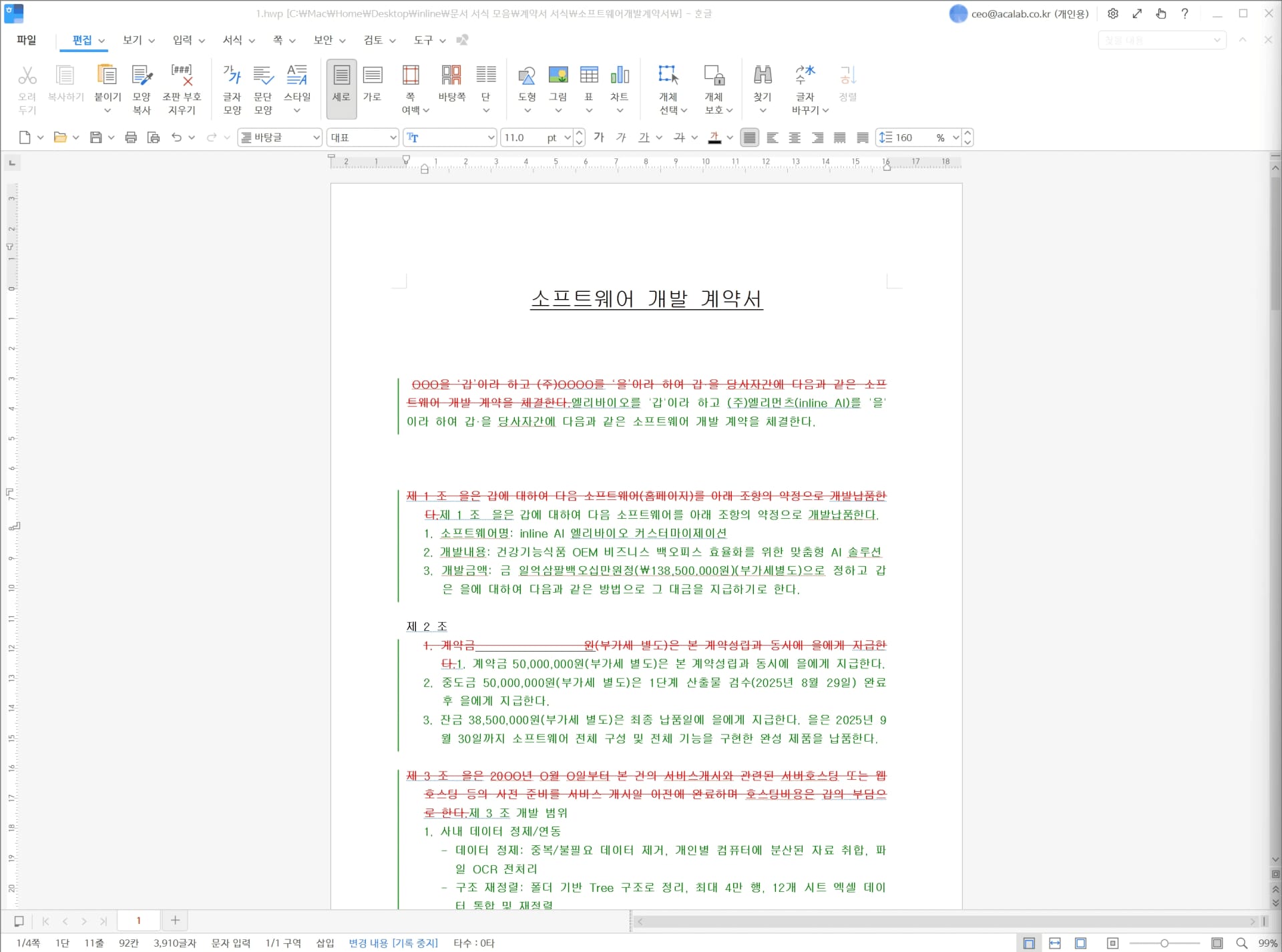1282x952 pixels.
Task: Open the 바탕글 style dropdown
Action: pos(315,138)
